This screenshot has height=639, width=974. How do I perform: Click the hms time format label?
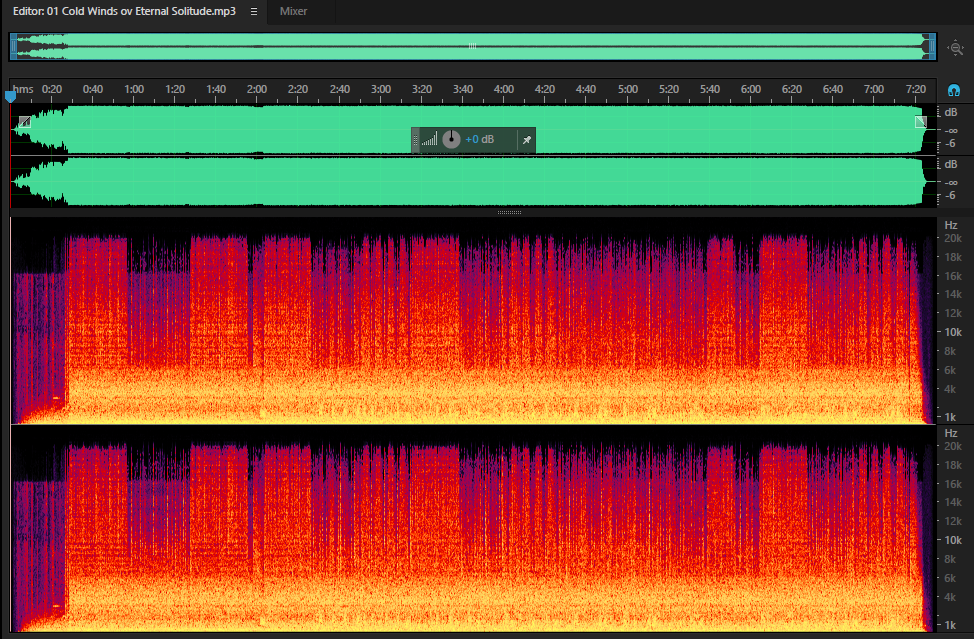[23, 89]
